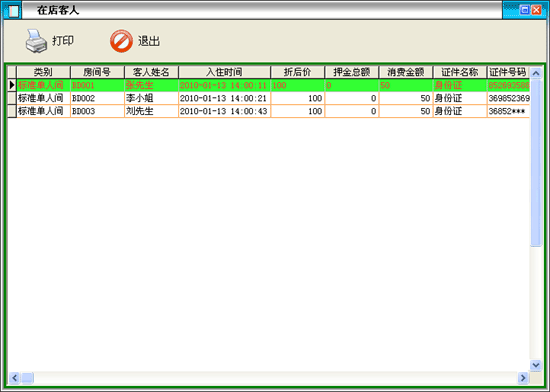The image size is (550, 392).
Task: Click the 房间号 column header
Action: click(98, 72)
